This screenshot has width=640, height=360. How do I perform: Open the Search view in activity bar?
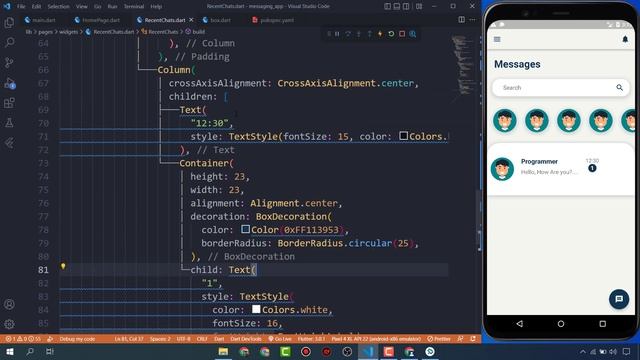(9, 42)
